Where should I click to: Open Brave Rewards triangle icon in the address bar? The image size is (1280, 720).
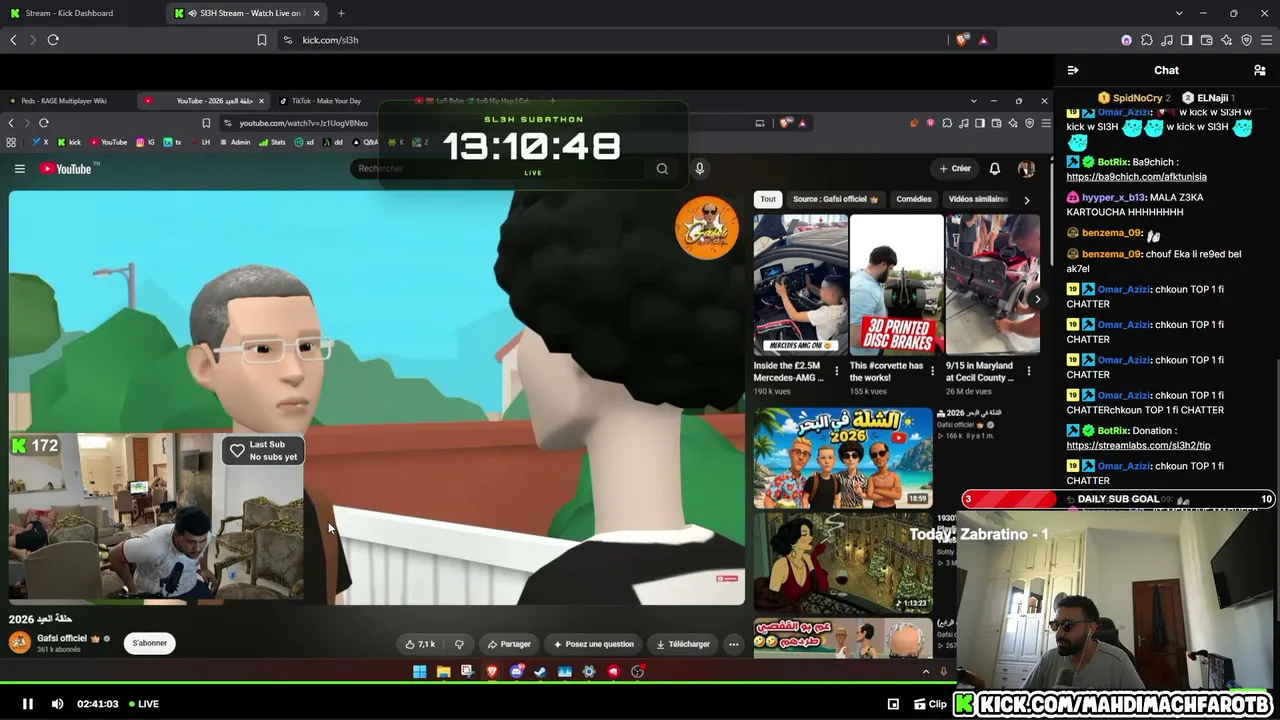pyautogui.click(x=984, y=40)
